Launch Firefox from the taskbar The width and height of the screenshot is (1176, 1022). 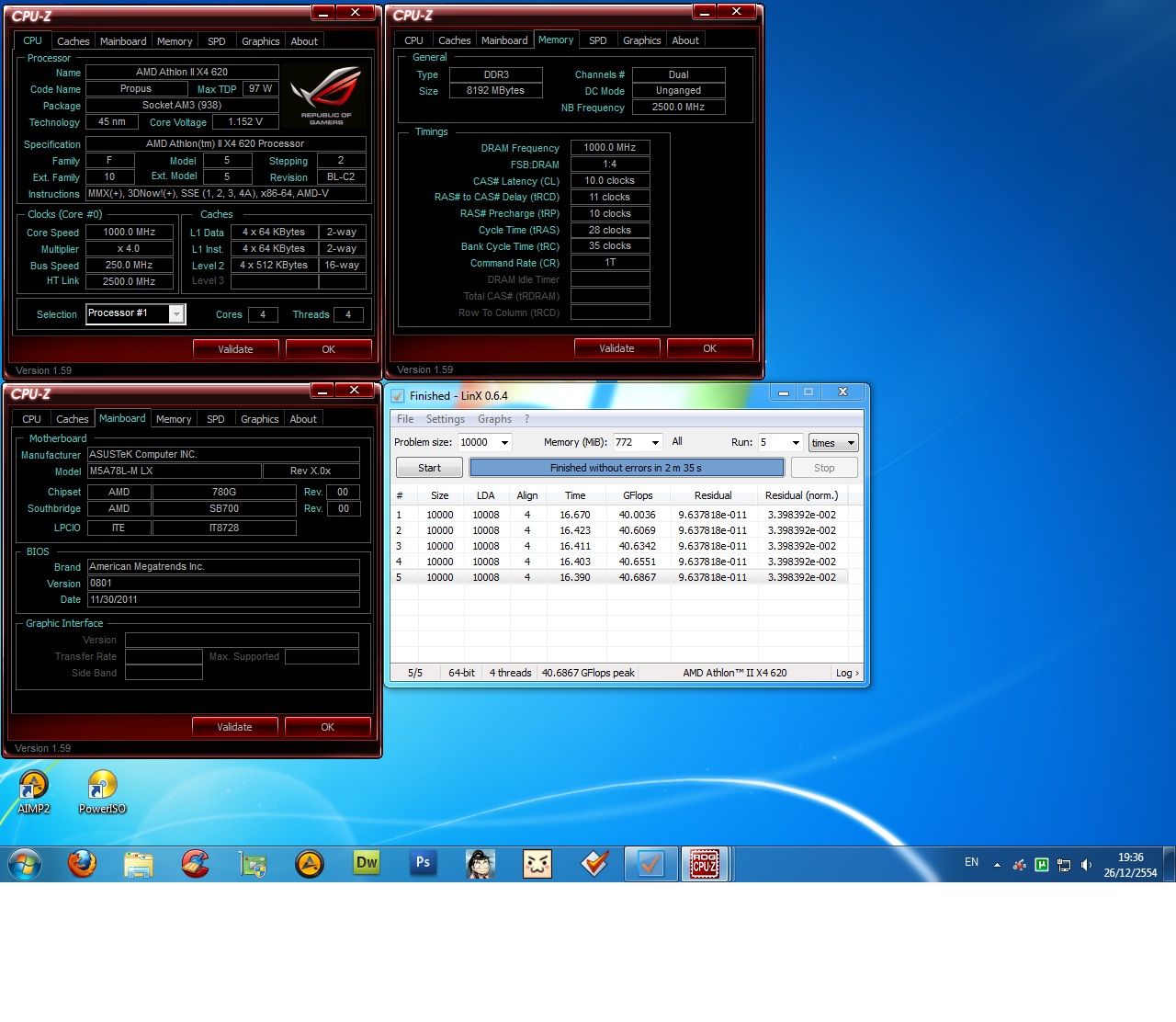[83, 864]
